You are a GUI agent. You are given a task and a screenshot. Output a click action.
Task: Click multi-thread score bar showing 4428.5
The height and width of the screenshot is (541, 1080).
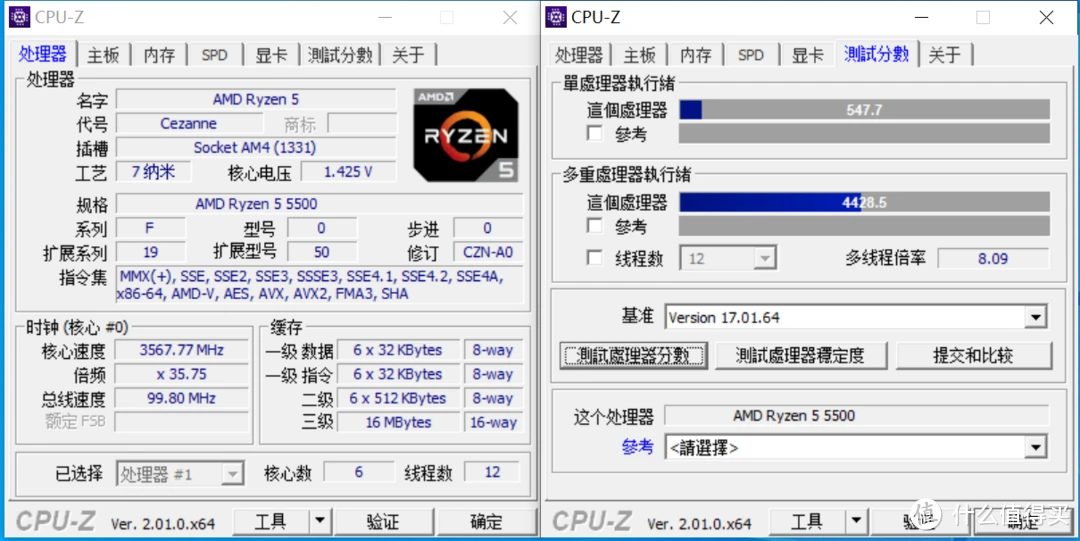[x=864, y=202]
